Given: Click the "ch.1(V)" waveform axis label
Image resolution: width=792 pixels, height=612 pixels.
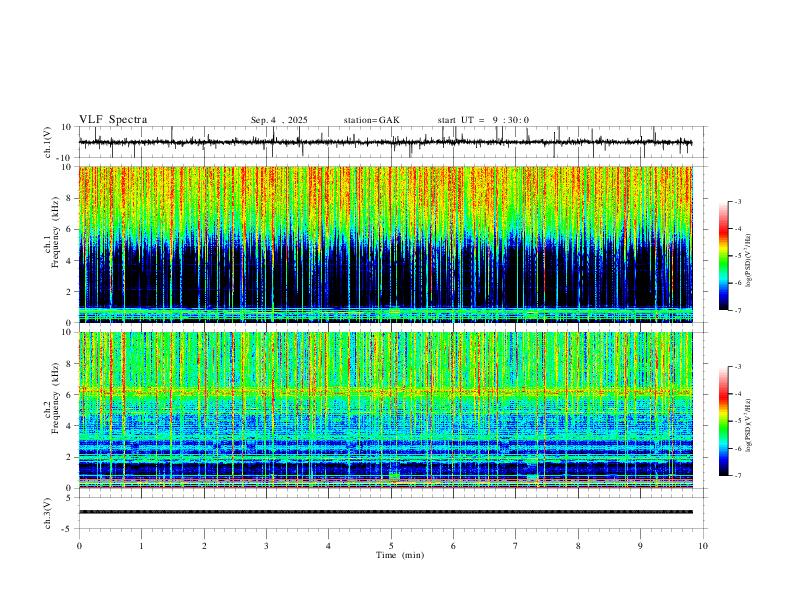Looking at the screenshot, I should [x=48, y=142].
